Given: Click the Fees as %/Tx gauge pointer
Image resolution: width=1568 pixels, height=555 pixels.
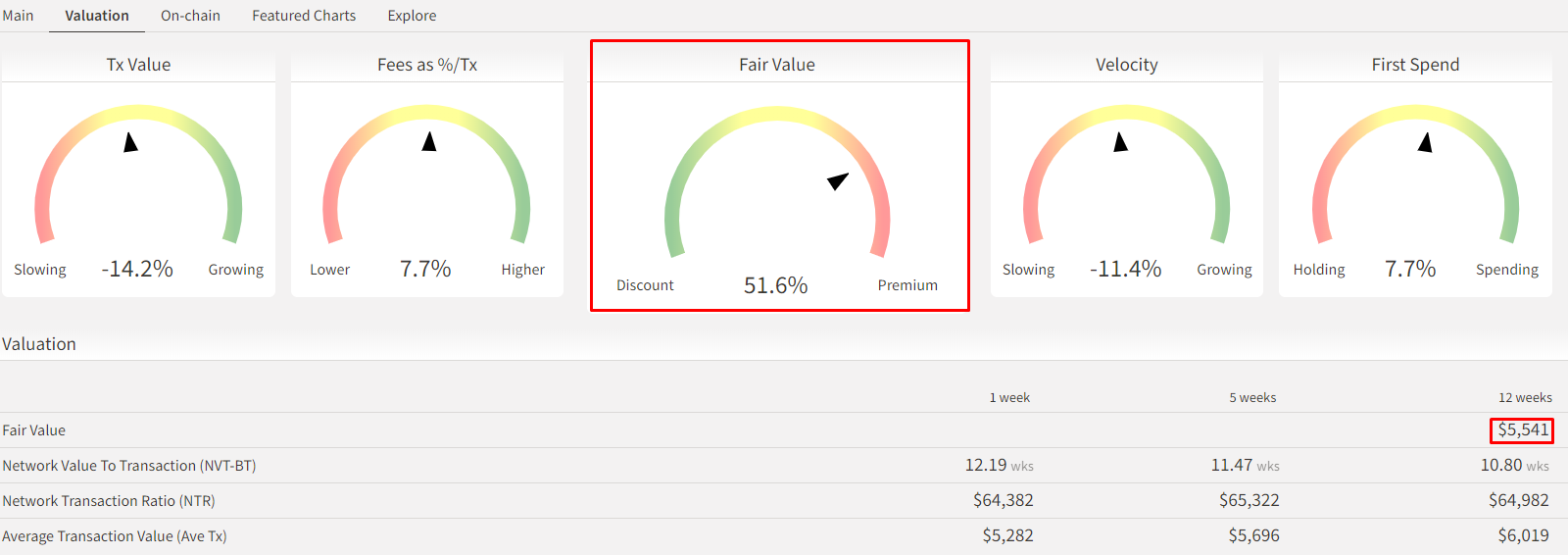Looking at the screenshot, I should coord(428,142).
